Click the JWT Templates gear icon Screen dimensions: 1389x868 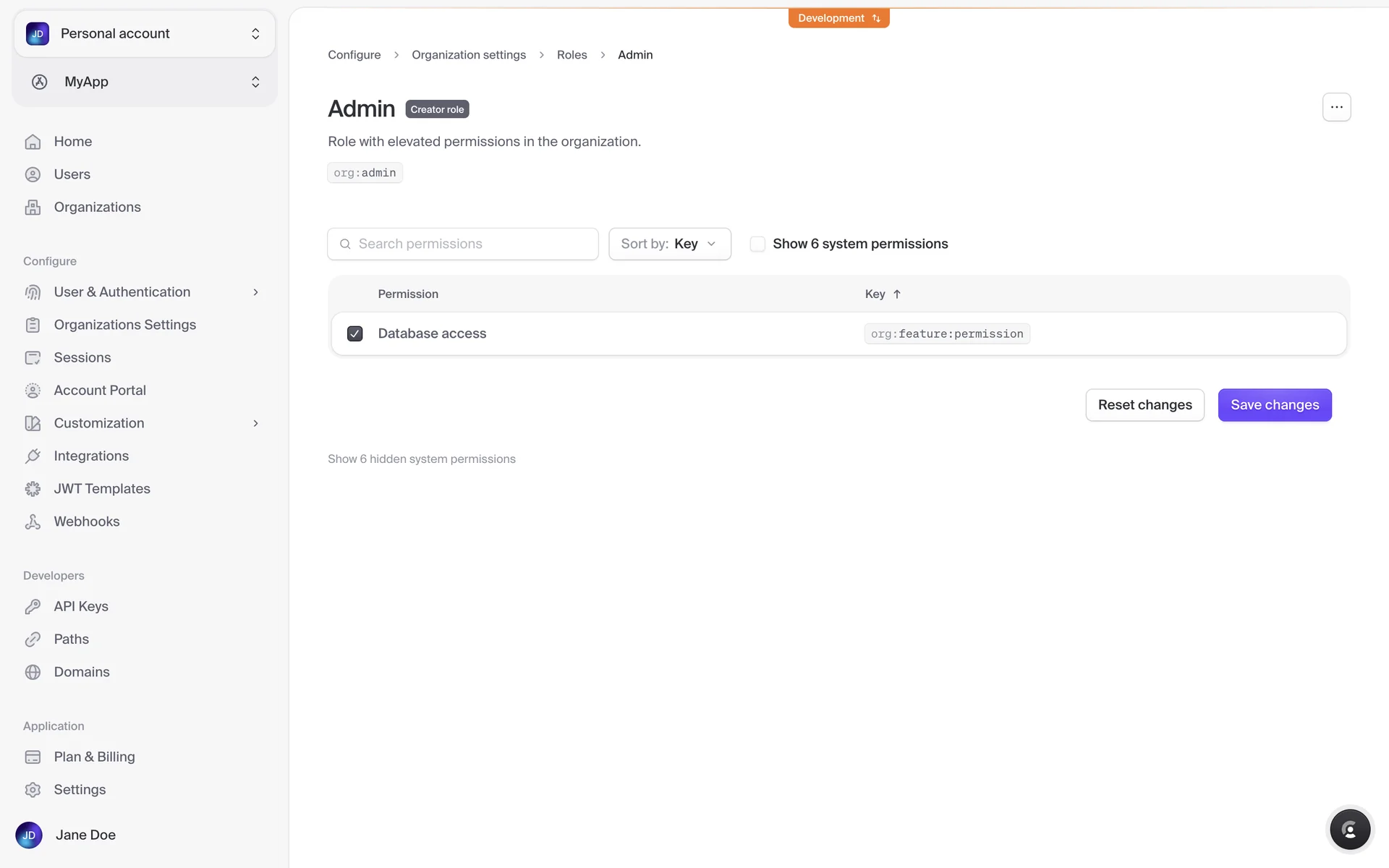(33, 489)
